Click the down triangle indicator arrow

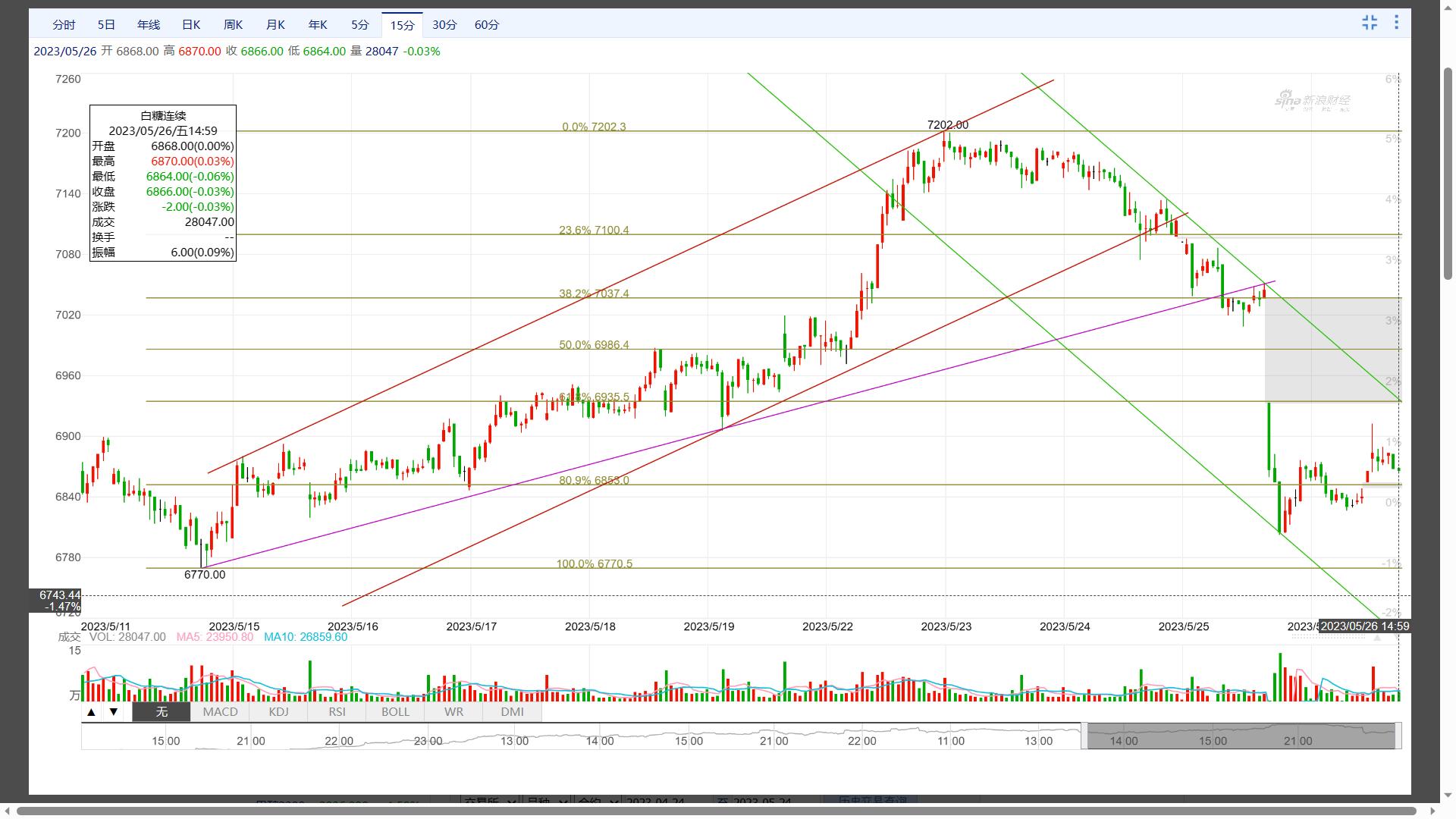pos(114,712)
